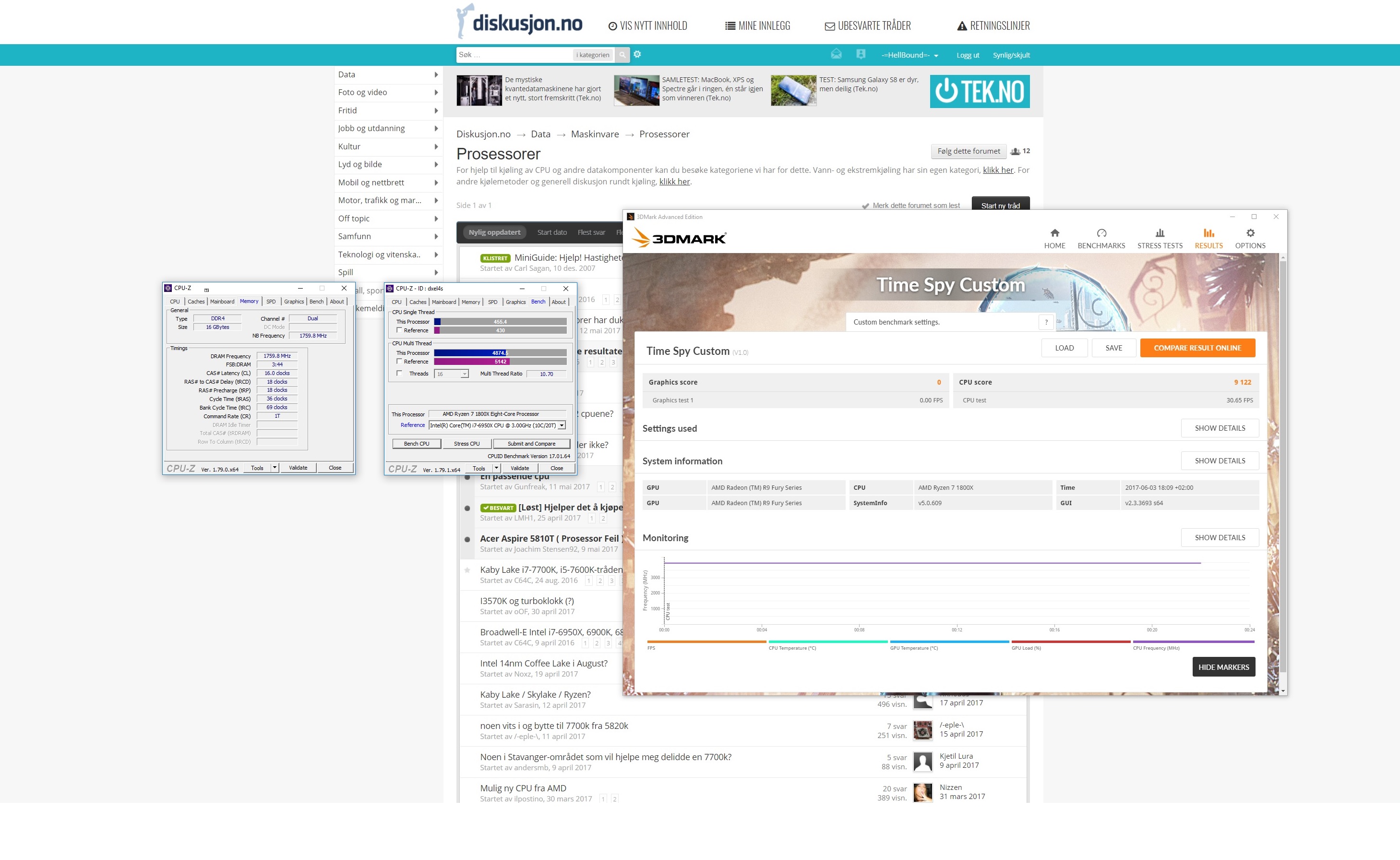Click the avatar next to Nizzen
The image size is (1400, 860).
click(x=922, y=792)
